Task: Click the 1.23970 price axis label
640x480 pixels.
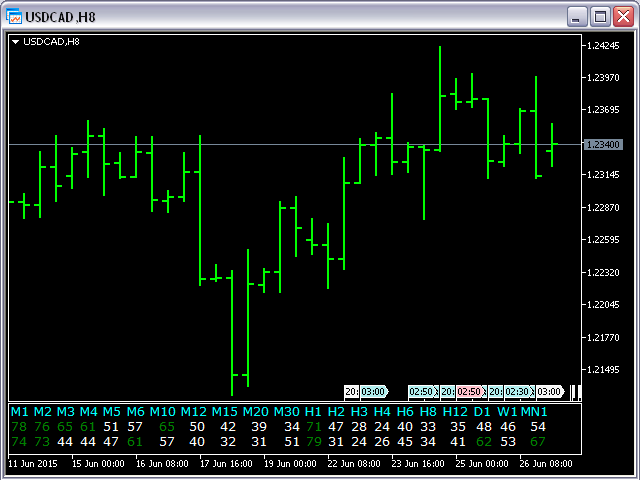Action: pos(603,78)
